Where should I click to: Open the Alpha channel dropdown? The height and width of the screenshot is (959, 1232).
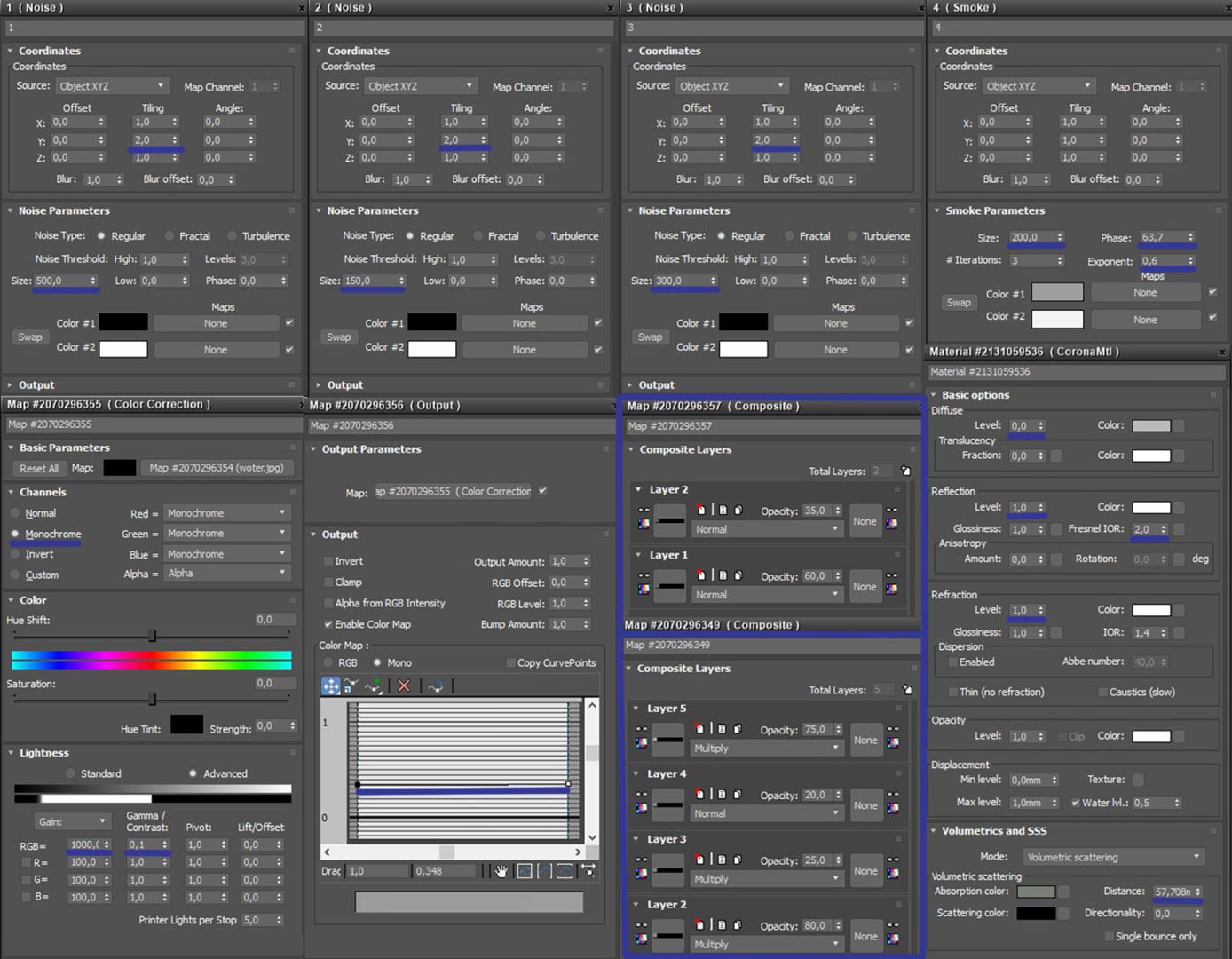click(226, 574)
